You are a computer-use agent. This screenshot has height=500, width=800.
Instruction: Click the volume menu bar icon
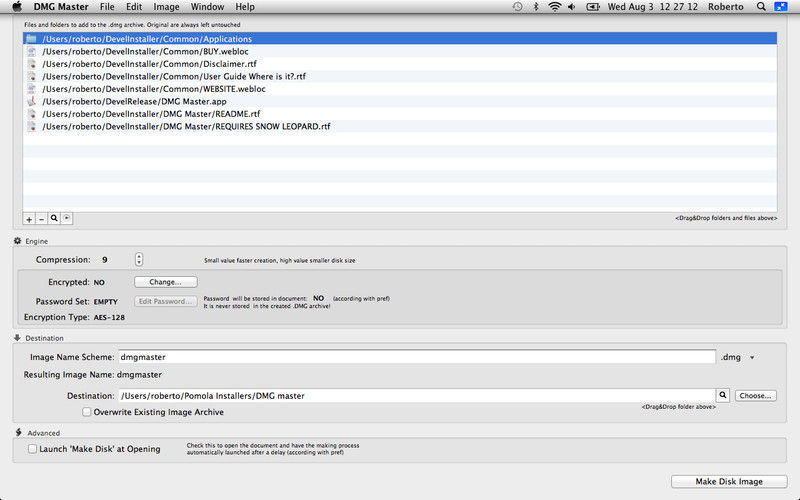point(572,7)
